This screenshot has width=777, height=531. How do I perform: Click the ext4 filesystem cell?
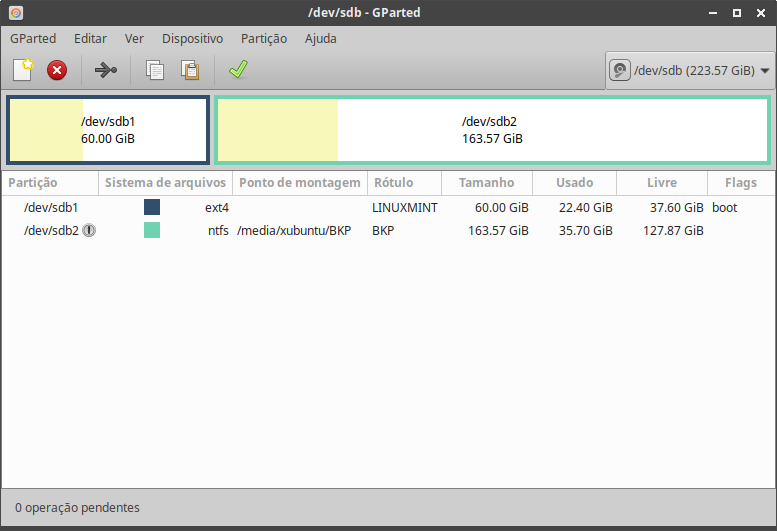pos(217,208)
